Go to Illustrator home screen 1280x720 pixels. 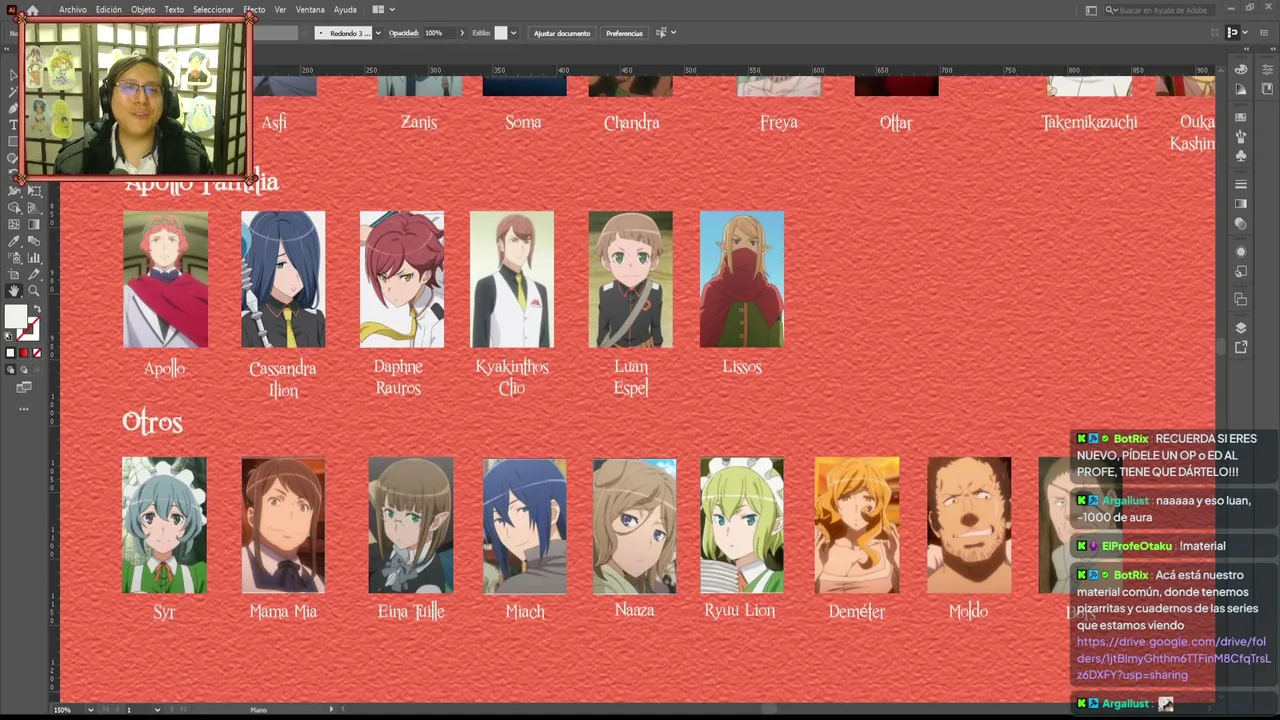33,10
